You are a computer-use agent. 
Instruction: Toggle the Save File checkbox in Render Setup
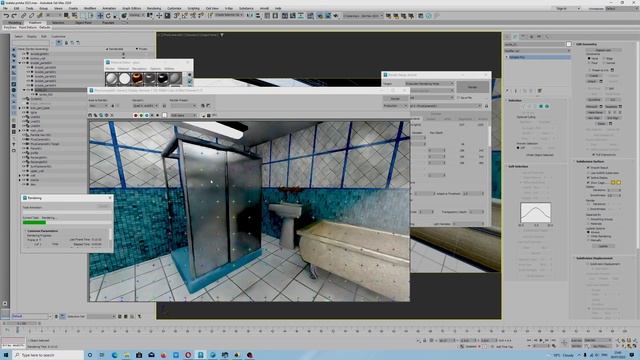click(458, 98)
